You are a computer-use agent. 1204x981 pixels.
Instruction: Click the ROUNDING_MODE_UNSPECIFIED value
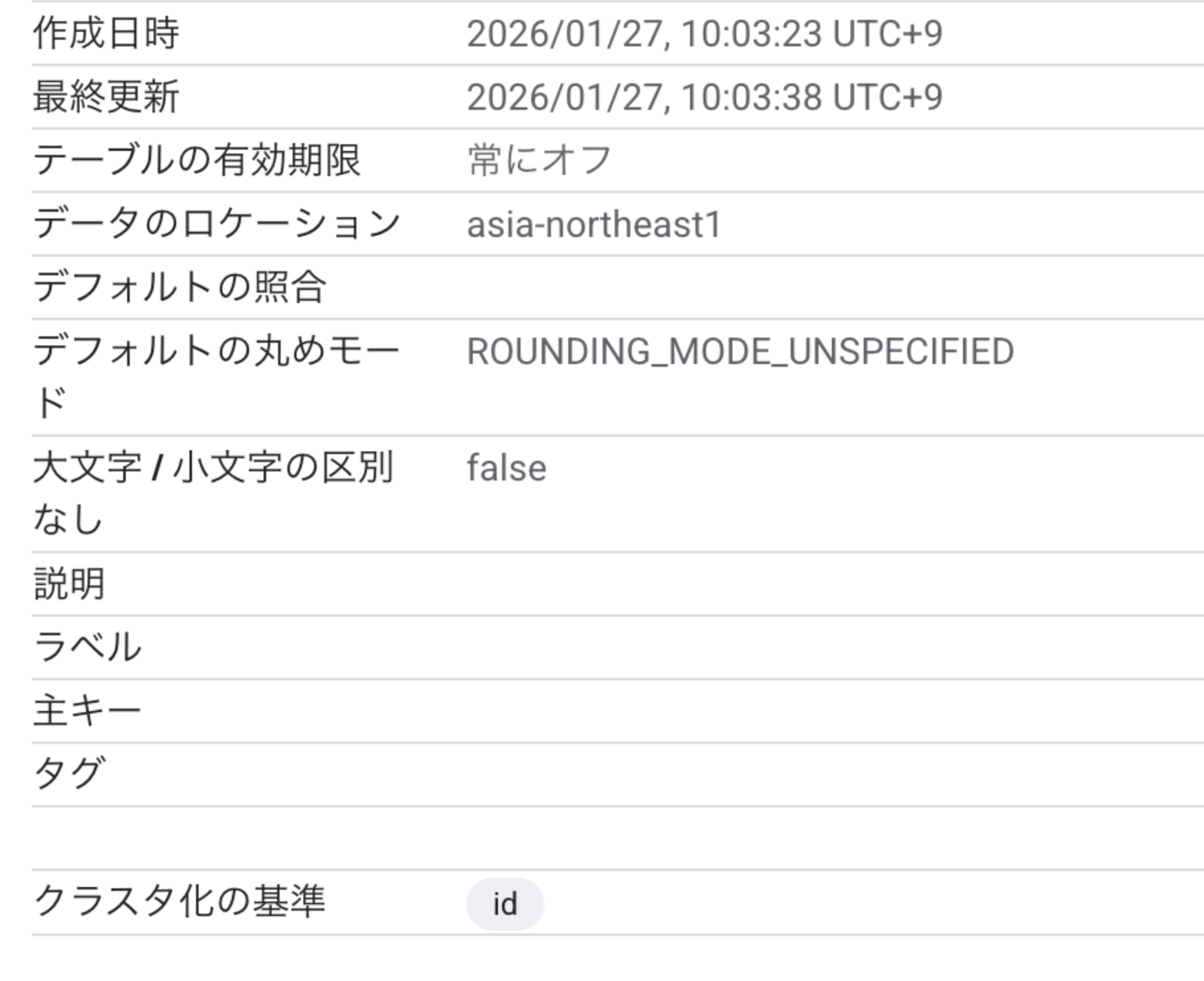tap(740, 351)
